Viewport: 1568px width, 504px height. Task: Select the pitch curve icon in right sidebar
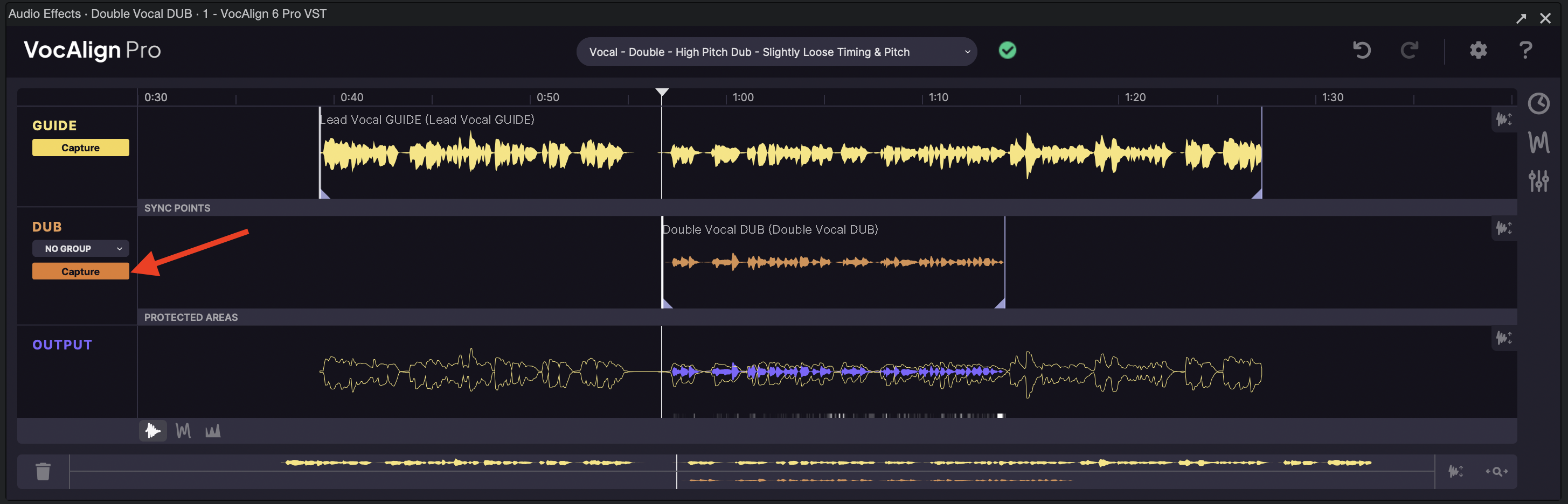click(x=1539, y=143)
